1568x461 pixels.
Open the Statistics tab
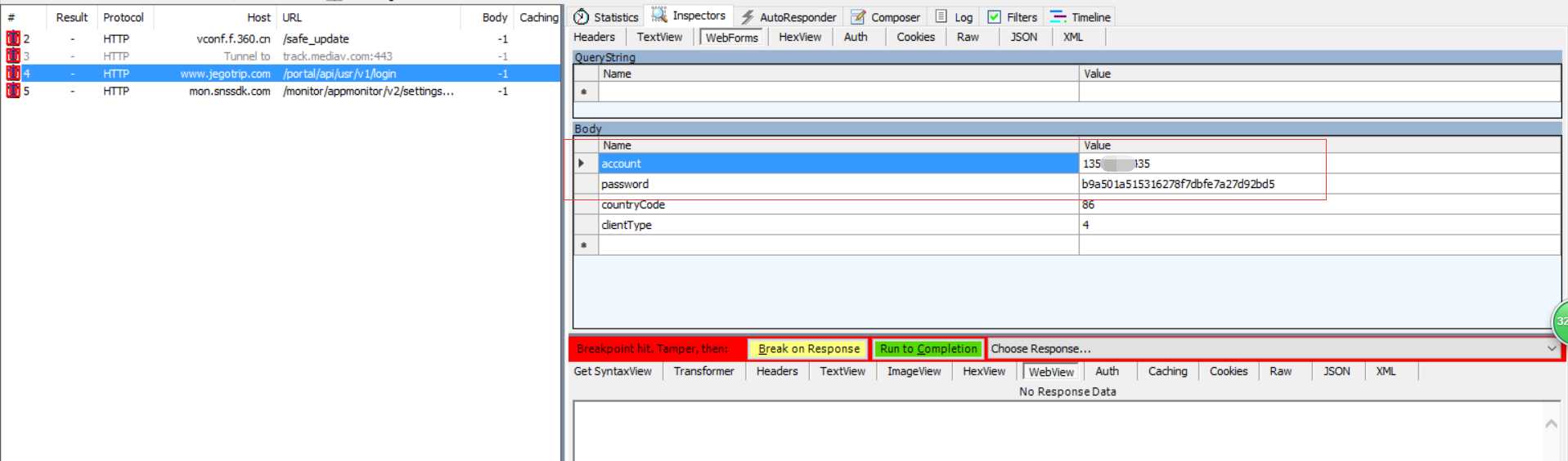pos(606,17)
